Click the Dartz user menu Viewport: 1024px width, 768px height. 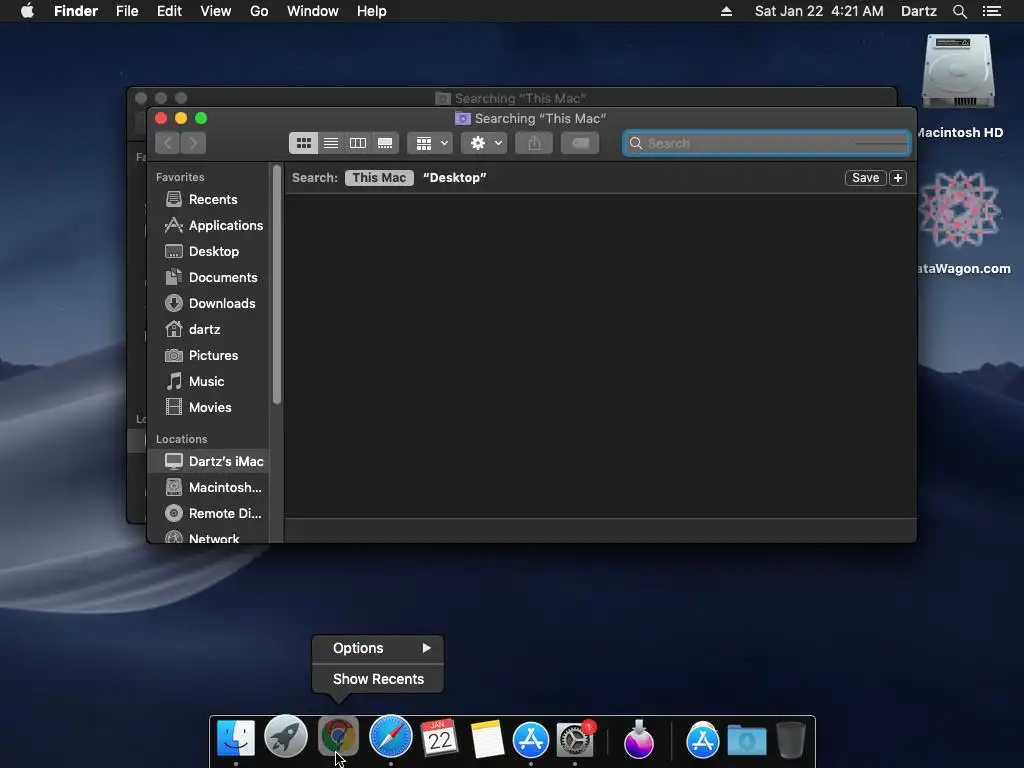(918, 11)
